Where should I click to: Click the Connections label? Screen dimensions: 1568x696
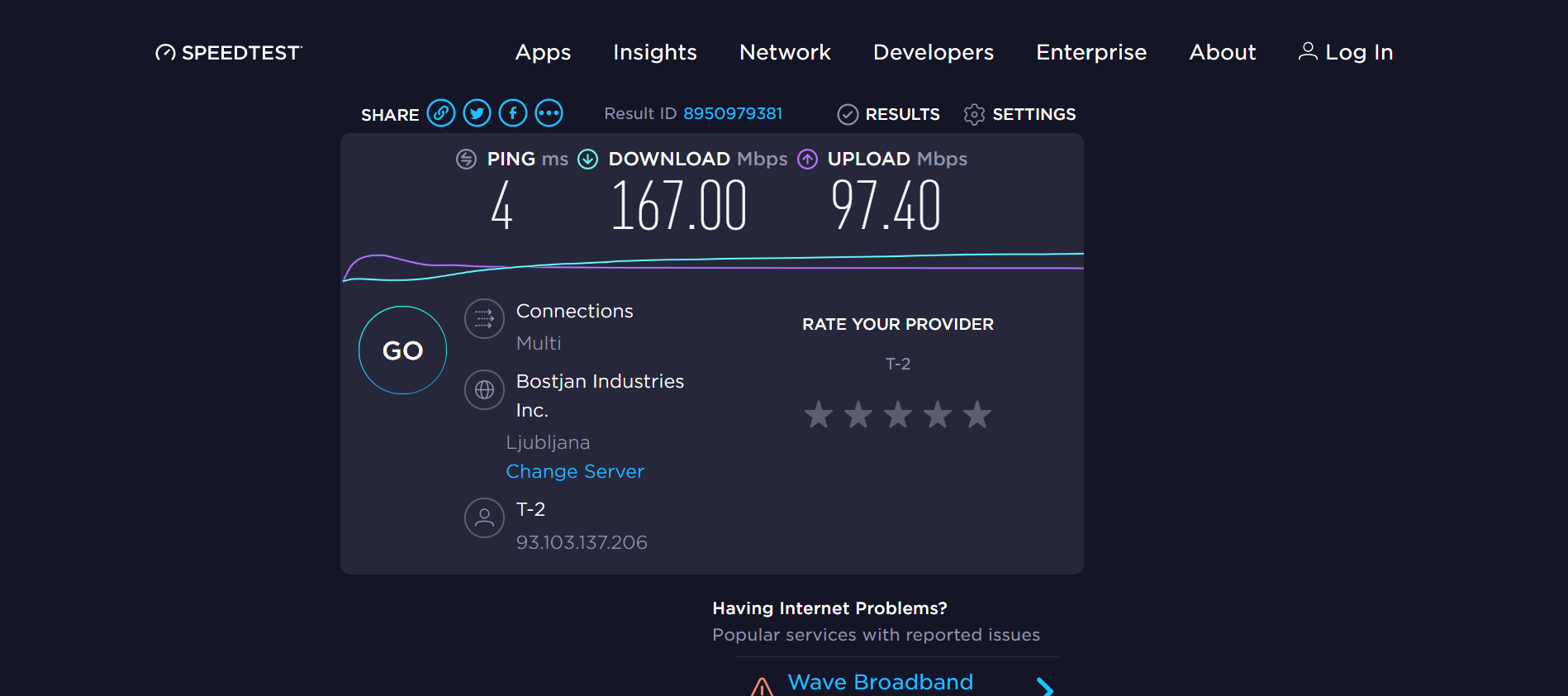click(x=575, y=311)
